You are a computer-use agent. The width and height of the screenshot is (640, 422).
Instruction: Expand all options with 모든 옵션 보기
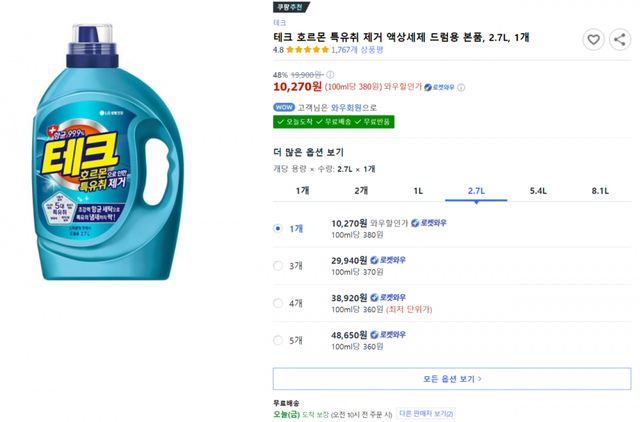click(x=452, y=379)
